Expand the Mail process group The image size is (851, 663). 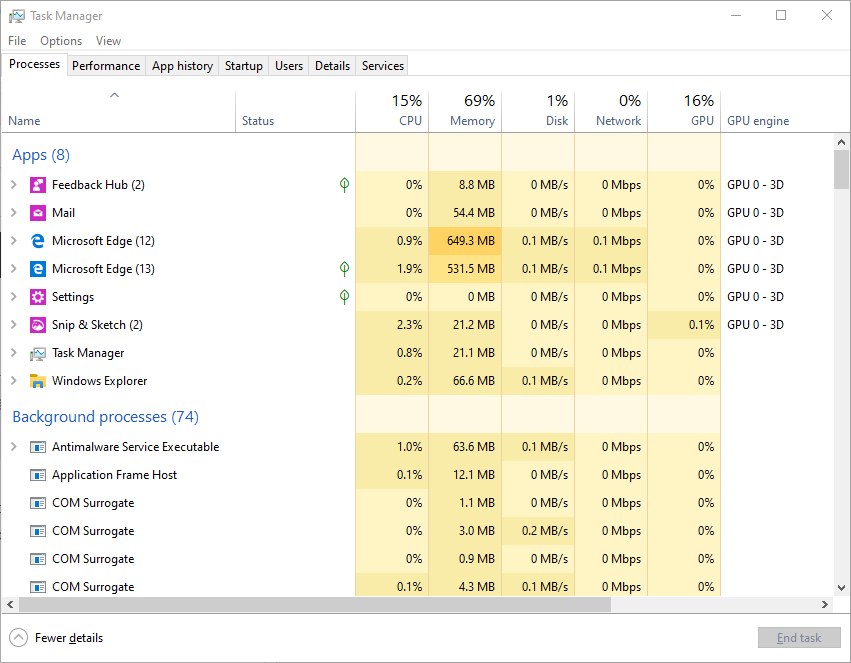pyautogui.click(x=14, y=213)
